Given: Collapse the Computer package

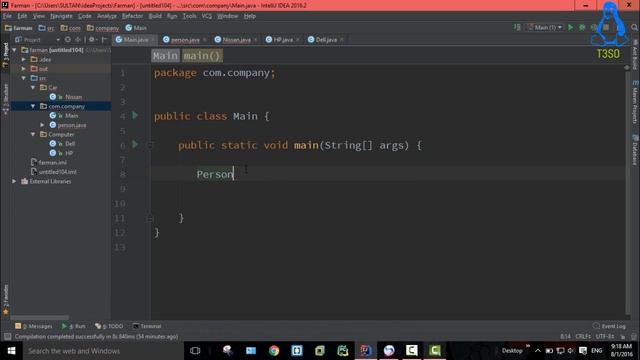Looking at the screenshot, I should click(33, 134).
